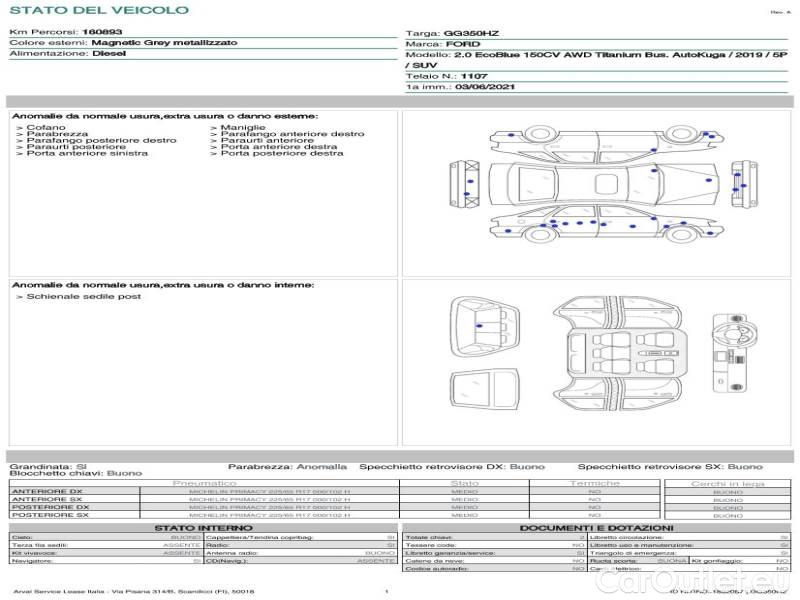800x600 pixels.
Task: Select the Catene da neve row
Action: click(x=494, y=561)
